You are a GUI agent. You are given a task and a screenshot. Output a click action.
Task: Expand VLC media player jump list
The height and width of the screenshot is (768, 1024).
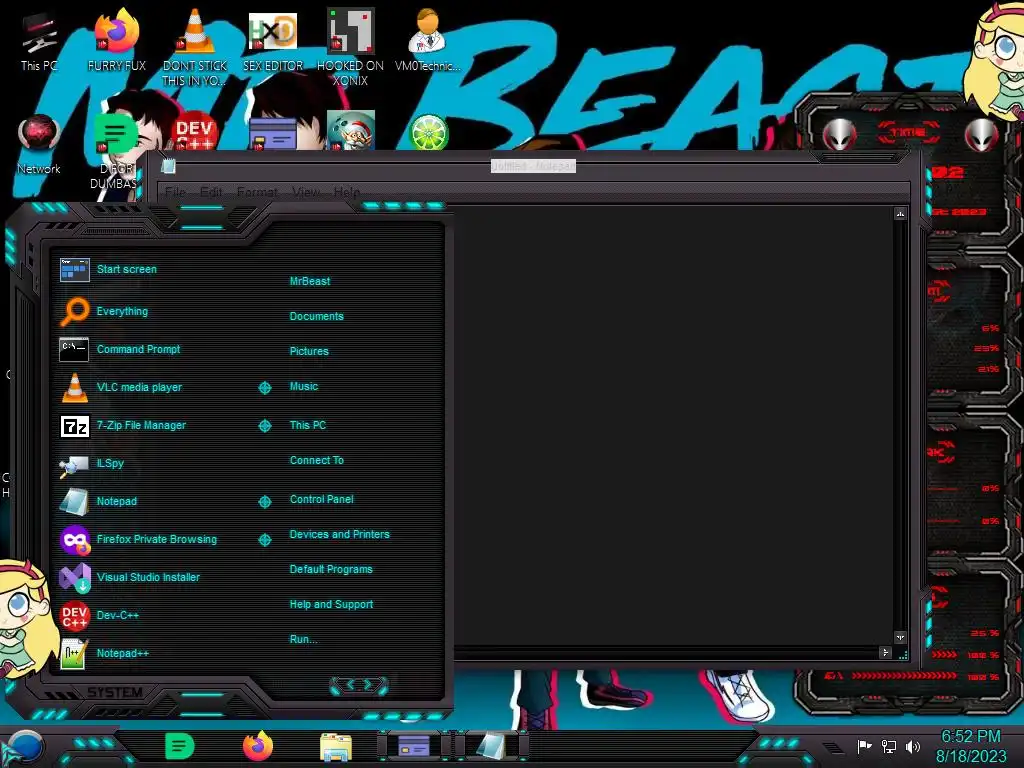[264, 388]
